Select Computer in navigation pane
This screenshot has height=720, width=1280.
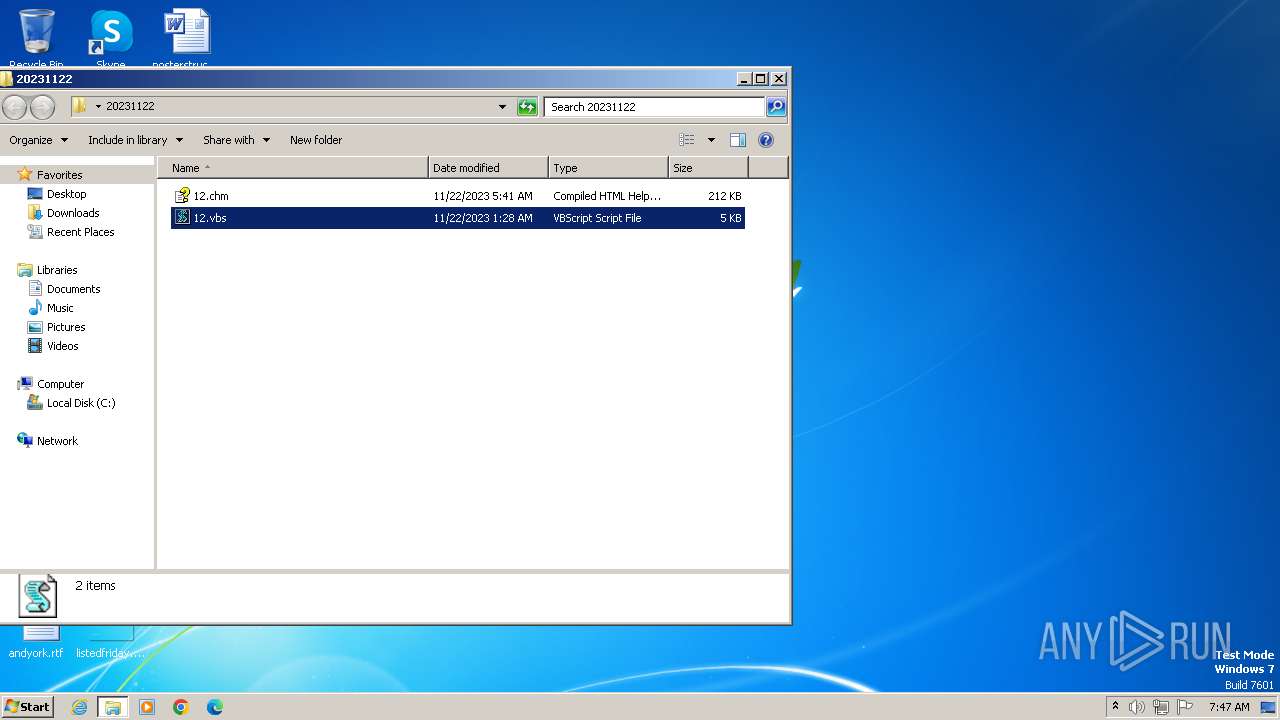pyautogui.click(x=60, y=384)
